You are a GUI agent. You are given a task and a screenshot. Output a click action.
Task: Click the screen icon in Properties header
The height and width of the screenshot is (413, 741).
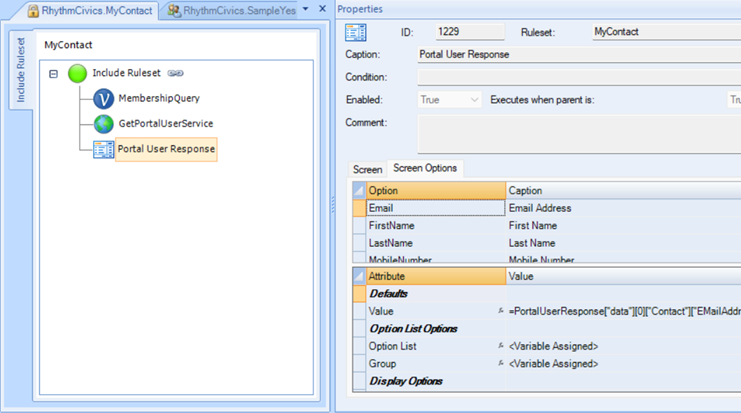pyautogui.click(x=356, y=33)
